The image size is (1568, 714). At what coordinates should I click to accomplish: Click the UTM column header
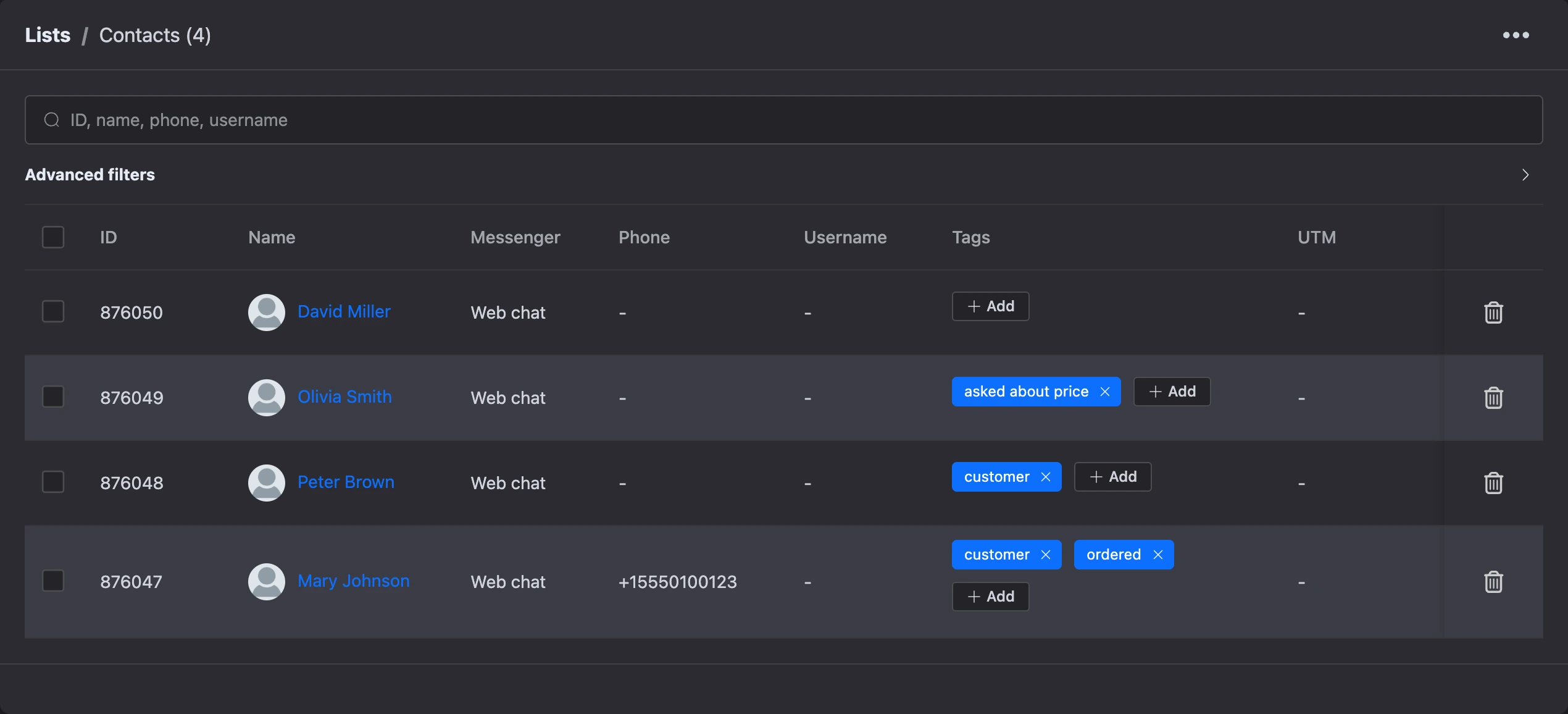coord(1317,237)
